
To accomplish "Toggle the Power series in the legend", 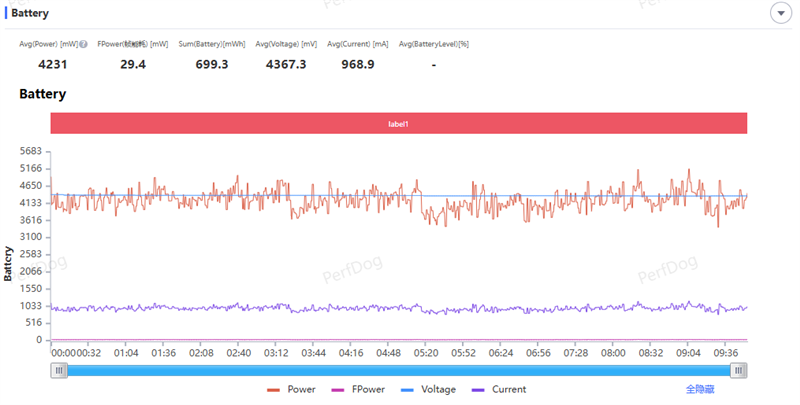I will 291,389.
